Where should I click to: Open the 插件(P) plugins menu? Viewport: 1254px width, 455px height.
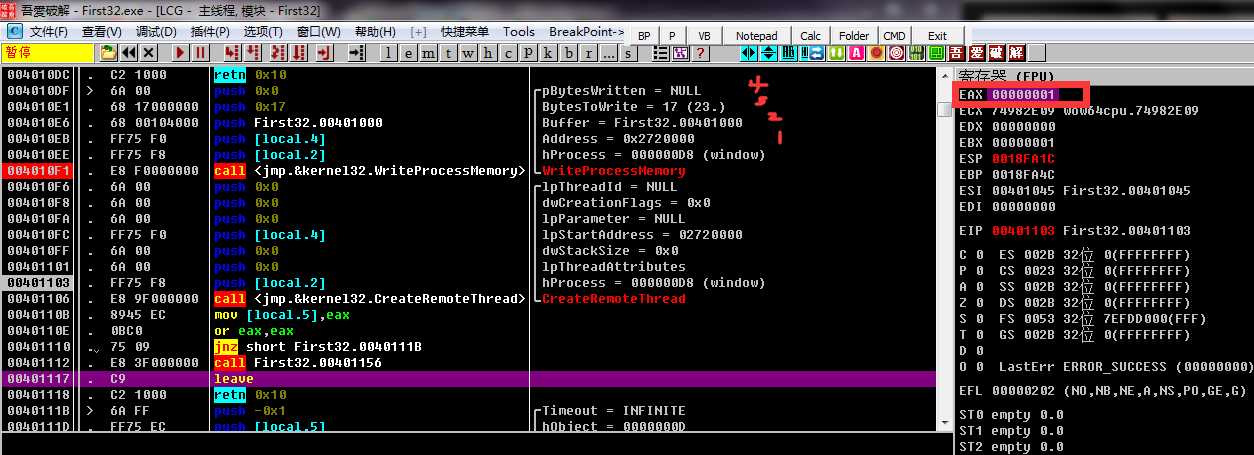coord(210,32)
